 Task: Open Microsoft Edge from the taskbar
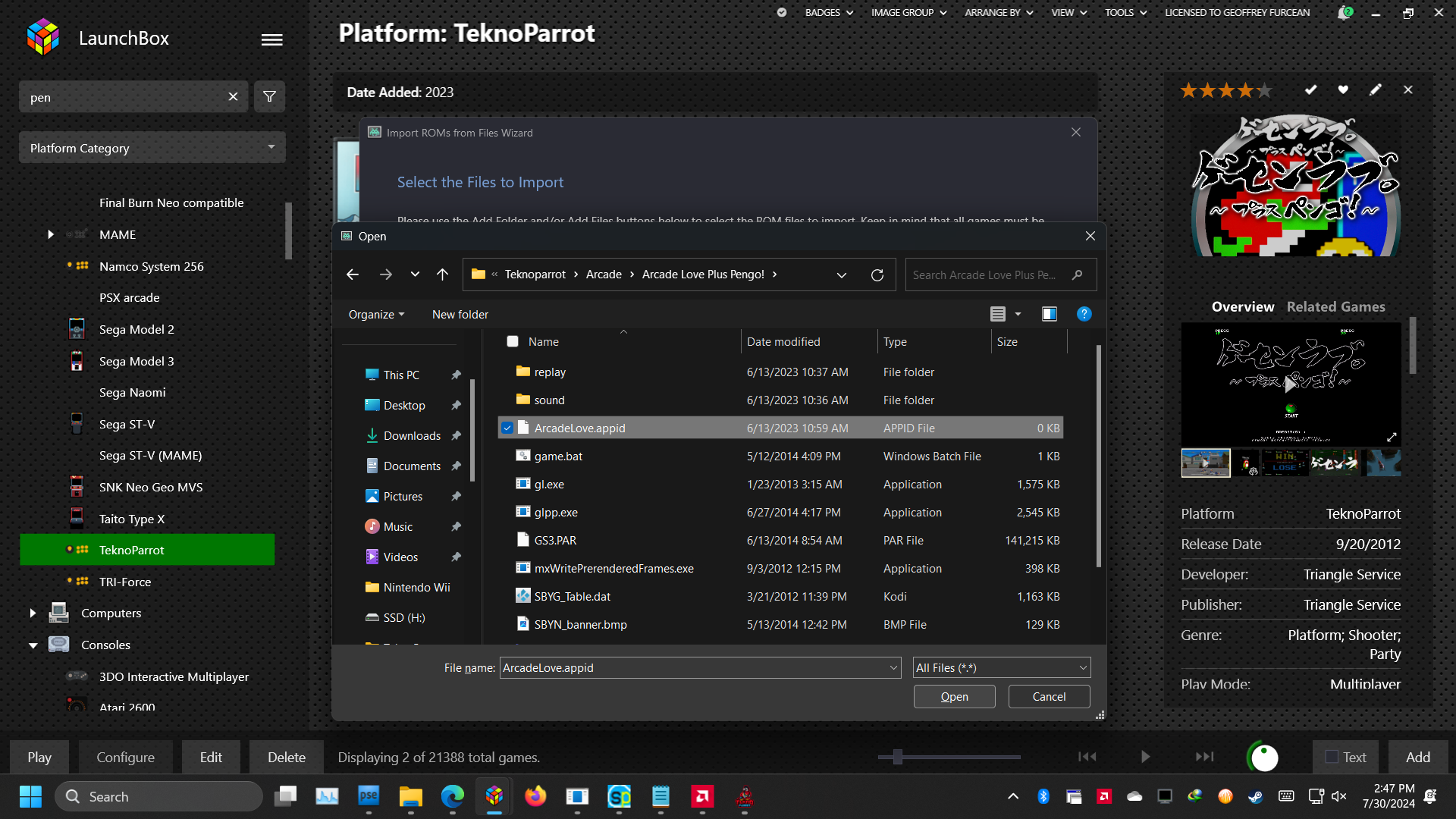tap(453, 796)
